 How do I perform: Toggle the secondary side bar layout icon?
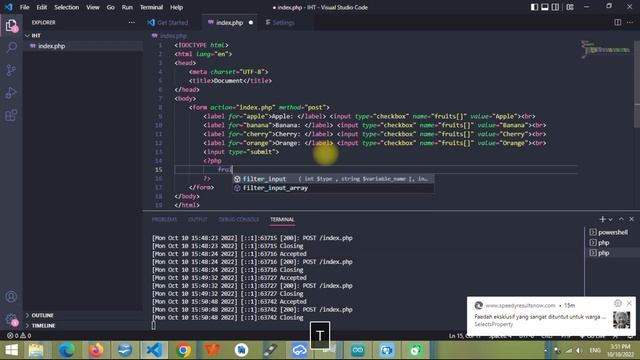556,7
